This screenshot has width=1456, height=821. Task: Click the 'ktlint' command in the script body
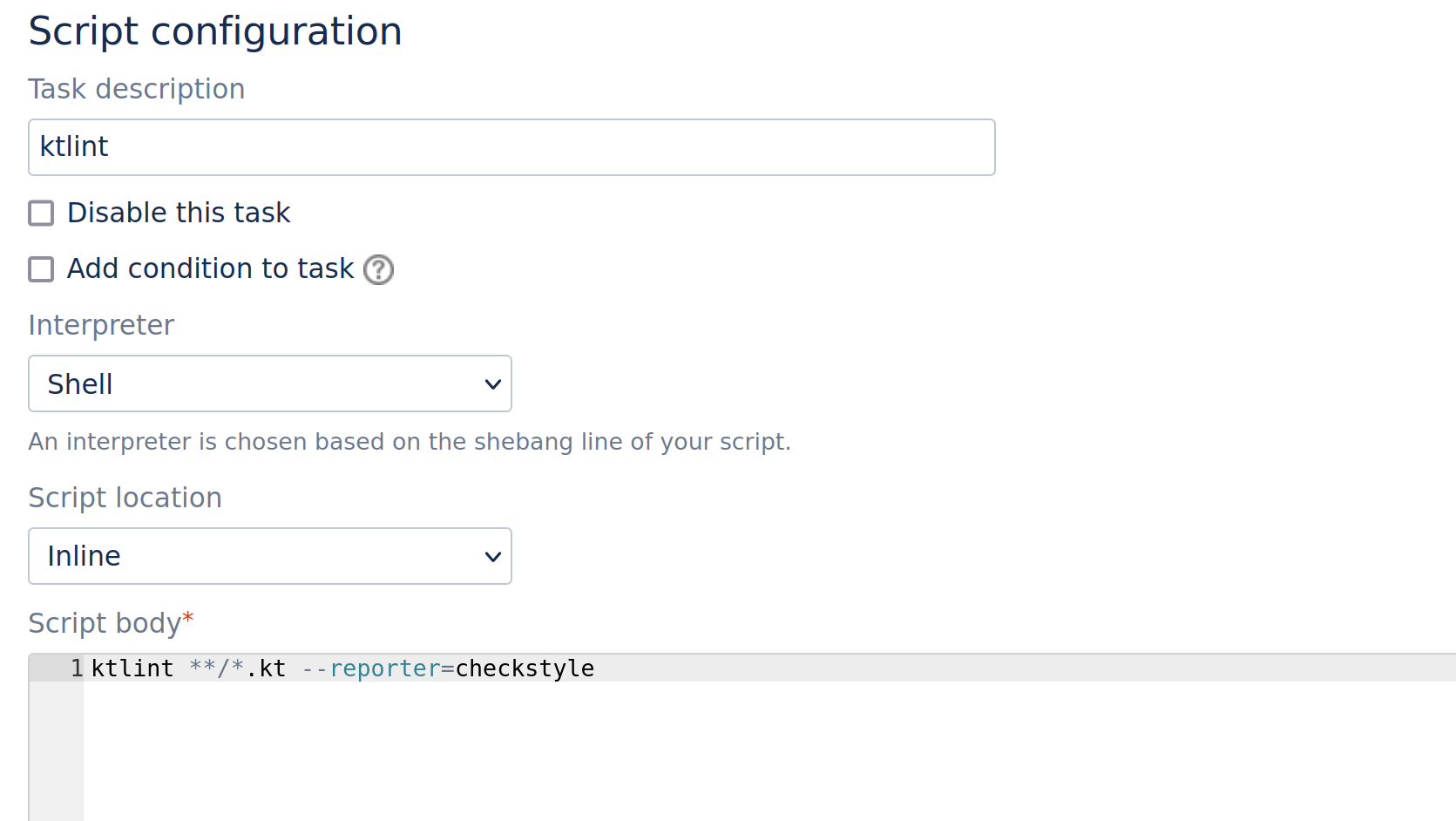pyautogui.click(x=132, y=668)
